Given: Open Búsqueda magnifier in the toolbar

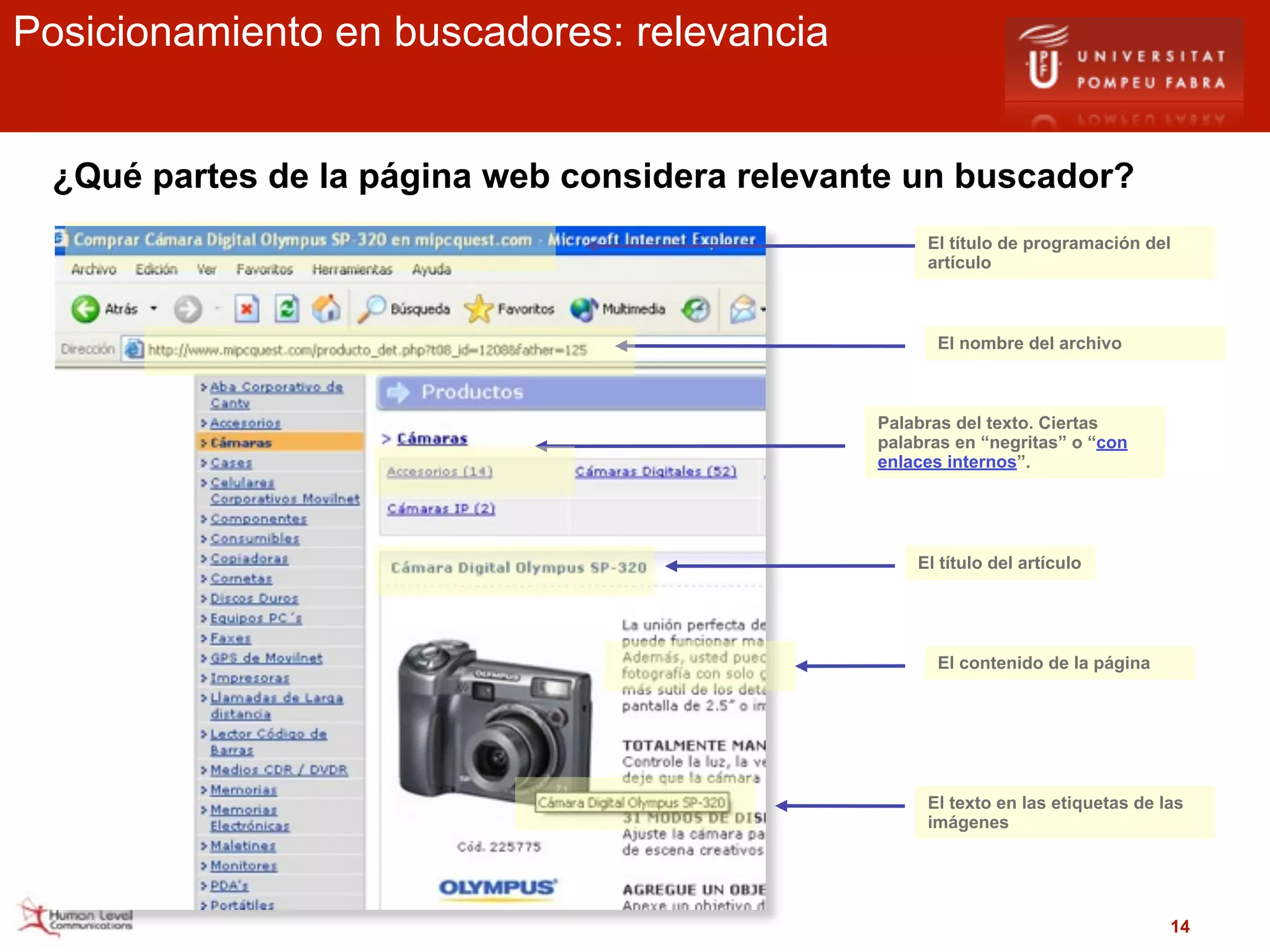Looking at the screenshot, I should tap(404, 309).
